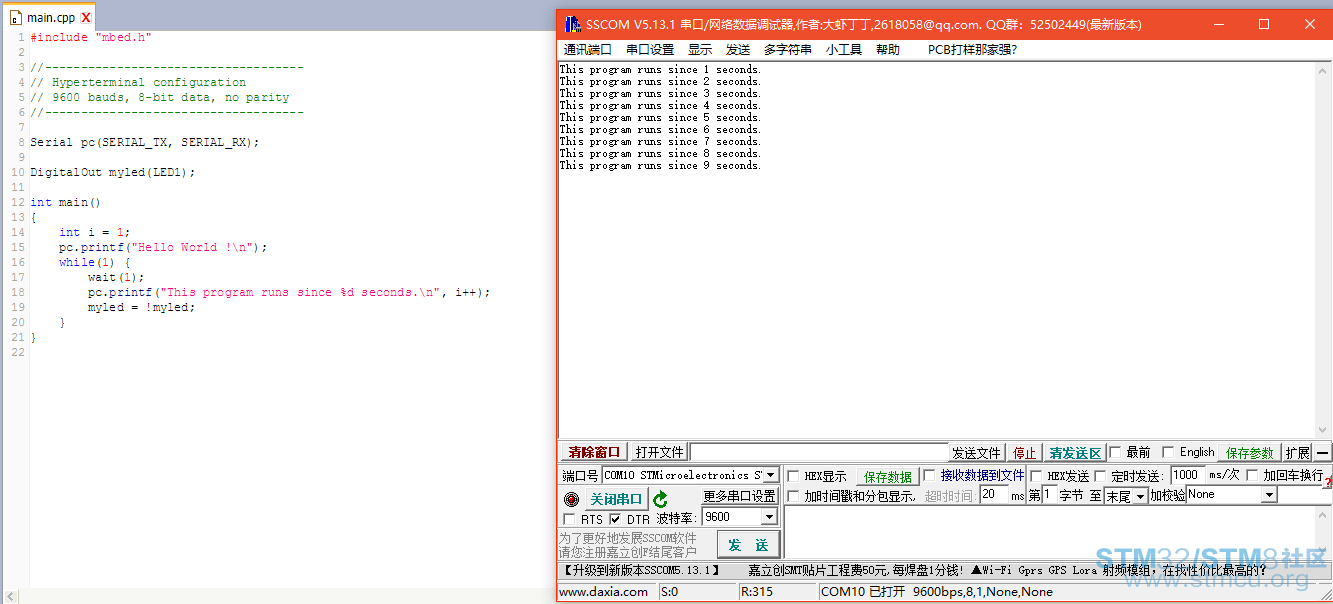Click the 保存数据 save data button

(887, 476)
